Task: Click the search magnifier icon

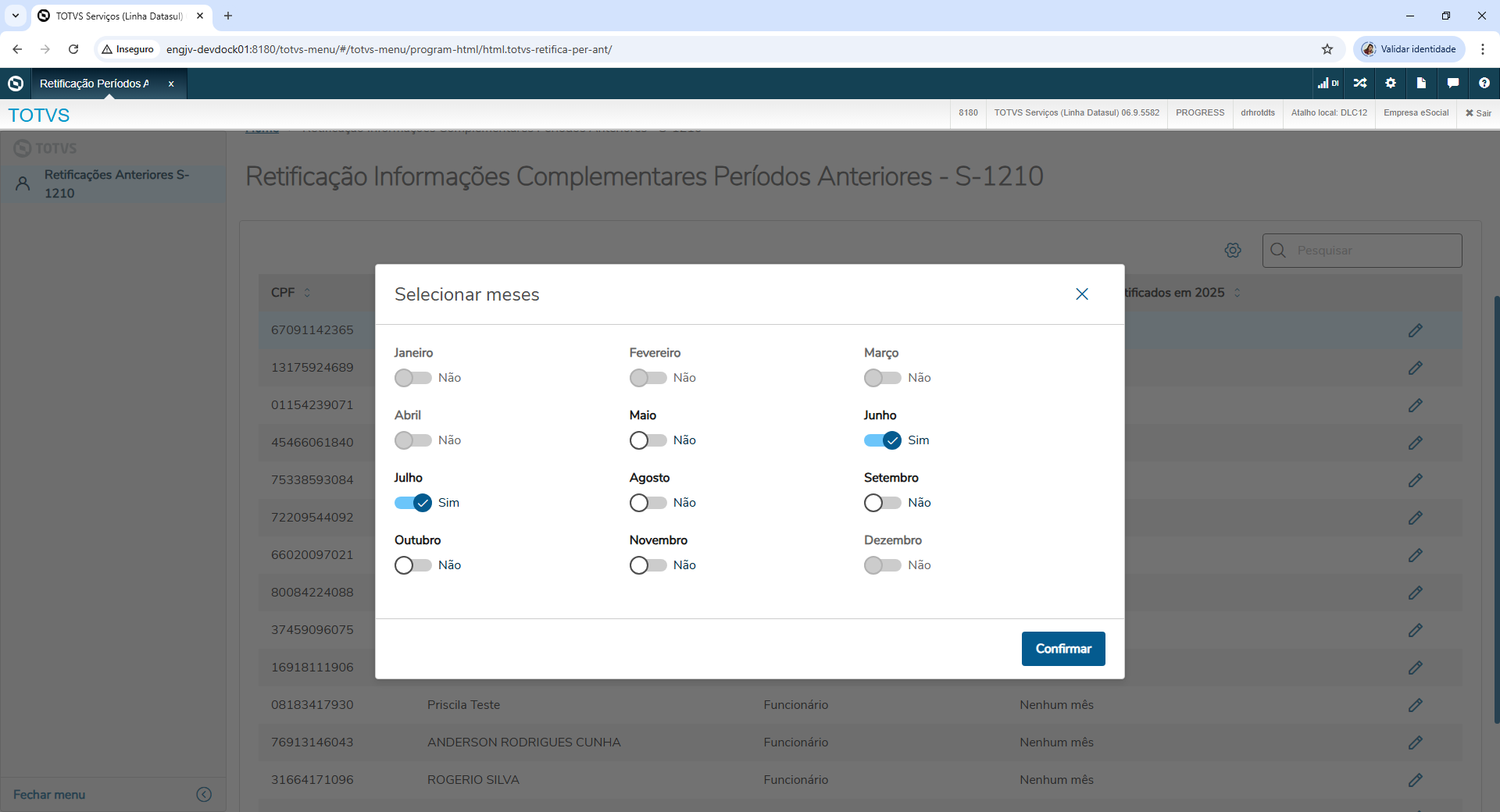Action: tap(1278, 250)
